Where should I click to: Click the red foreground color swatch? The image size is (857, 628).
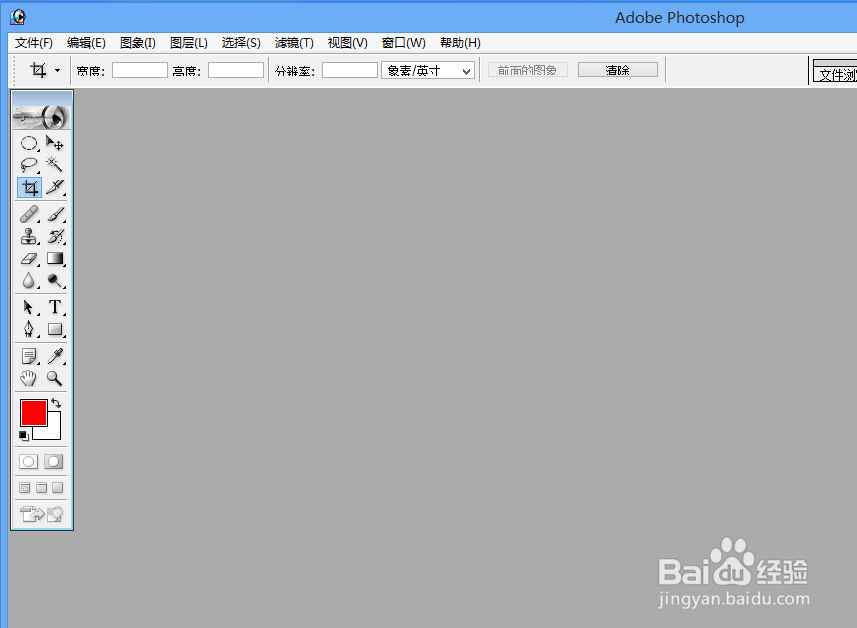(34, 413)
